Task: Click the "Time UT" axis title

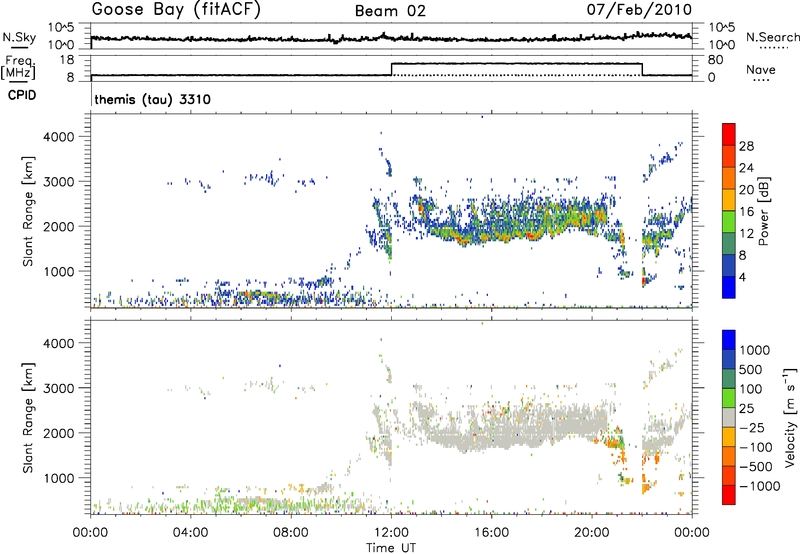Action: point(391,548)
